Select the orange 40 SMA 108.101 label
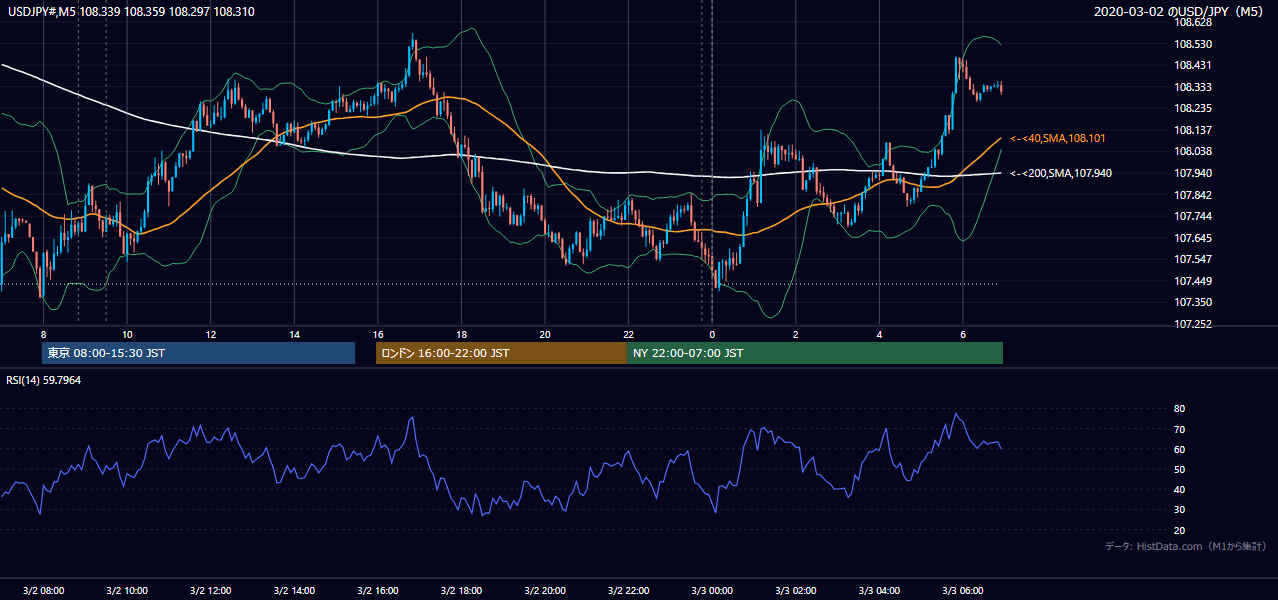Viewport: 1278px width, 600px height. click(x=1057, y=138)
